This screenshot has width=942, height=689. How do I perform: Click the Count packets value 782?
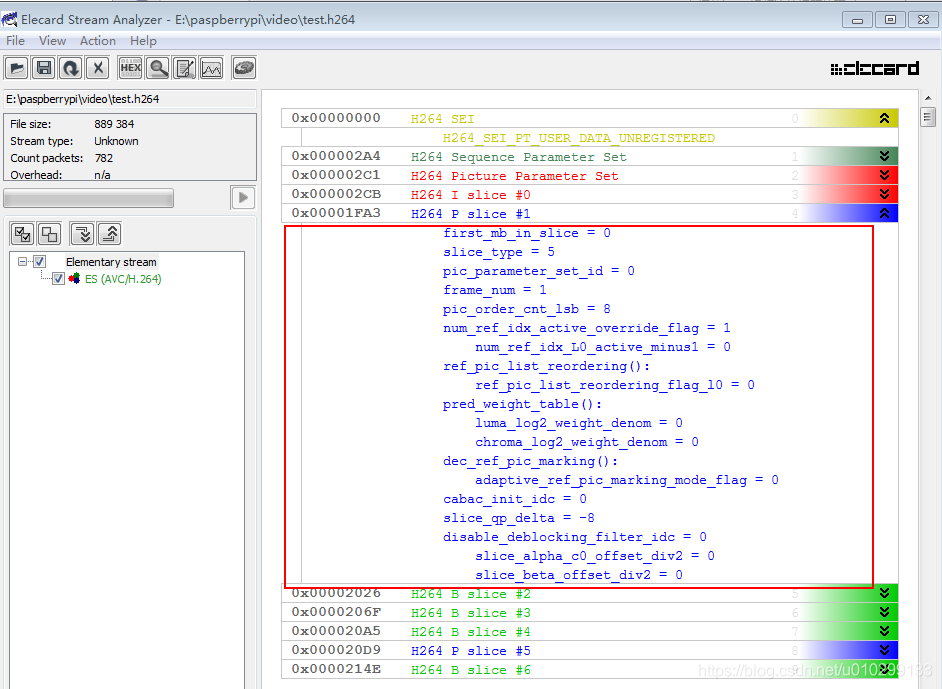point(103,158)
